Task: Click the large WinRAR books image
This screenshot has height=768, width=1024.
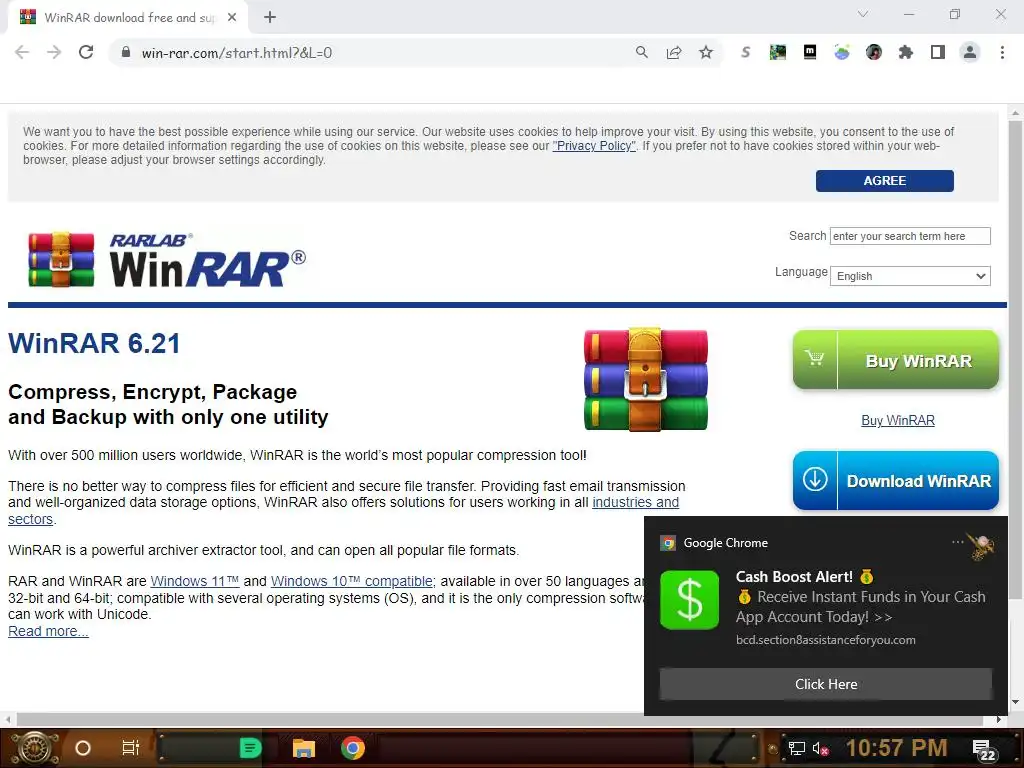Action: [x=645, y=379]
